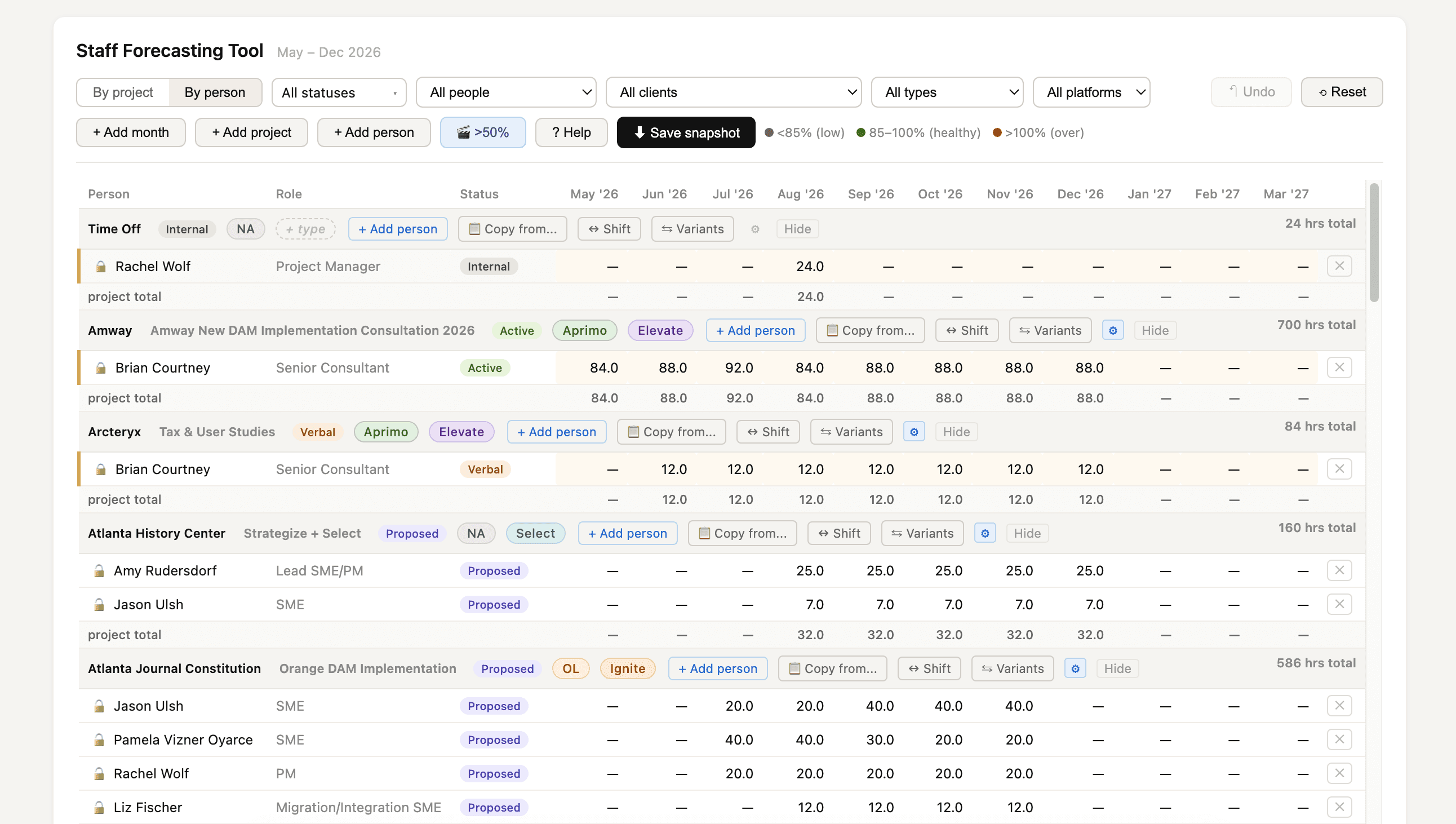Switch to the By person view
The height and width of the screenshot is (824, 1456).
(x=215, y=92)
